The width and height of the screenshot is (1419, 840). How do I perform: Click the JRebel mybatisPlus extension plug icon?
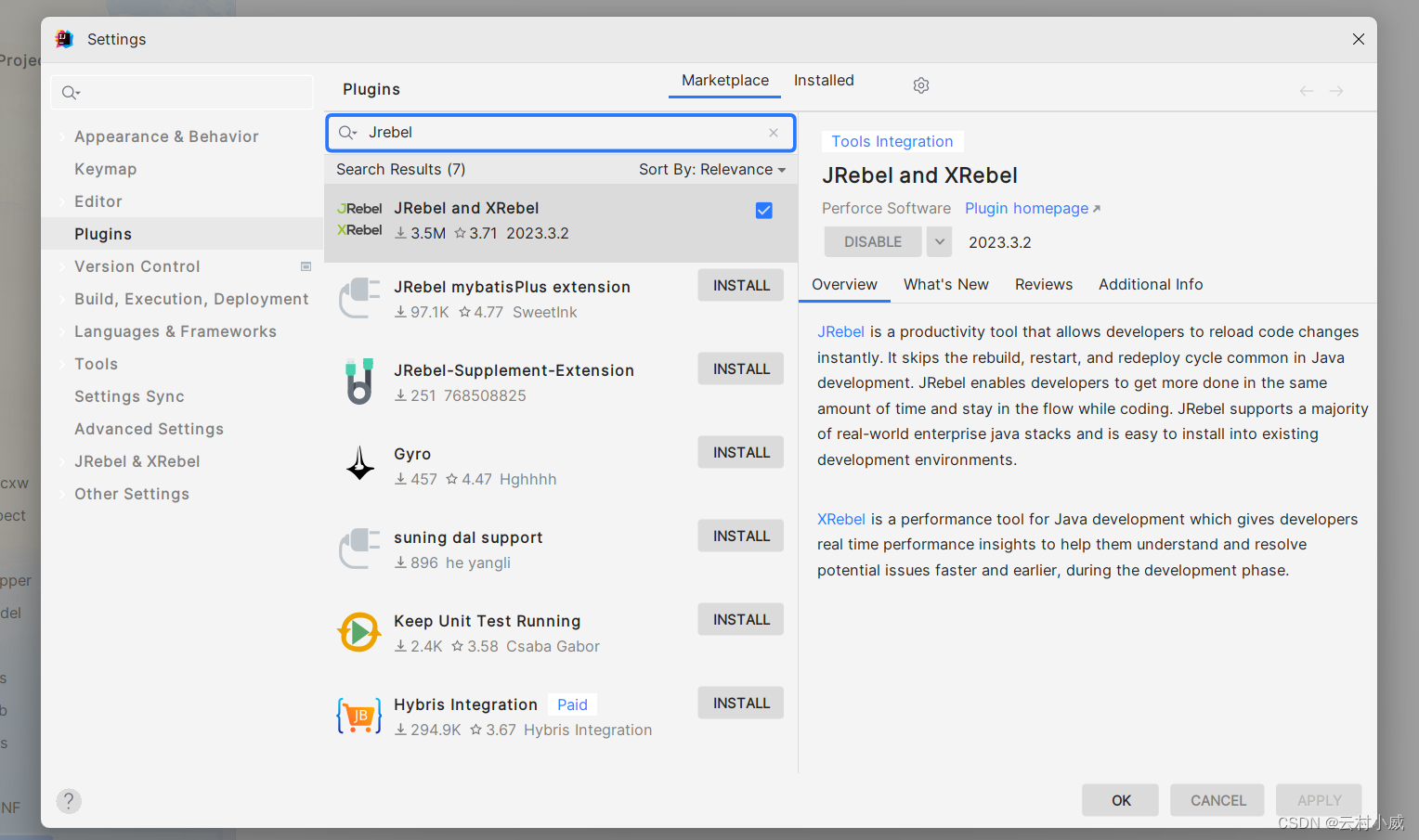(359, 299)
